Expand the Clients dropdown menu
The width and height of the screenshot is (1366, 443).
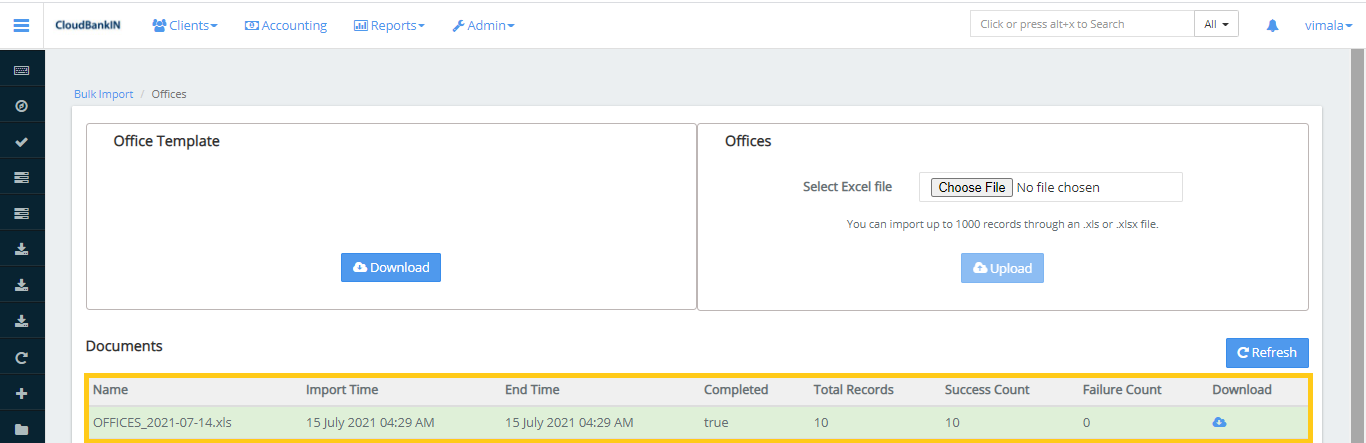(x=185, y=25)
